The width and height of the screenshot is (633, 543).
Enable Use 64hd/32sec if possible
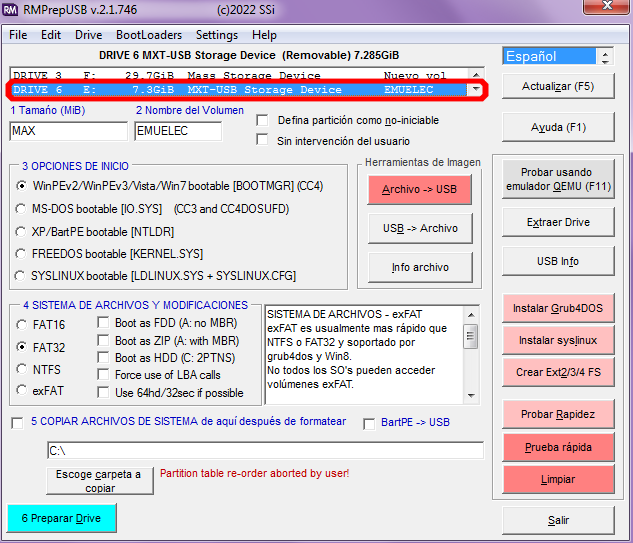pos(103,392)
